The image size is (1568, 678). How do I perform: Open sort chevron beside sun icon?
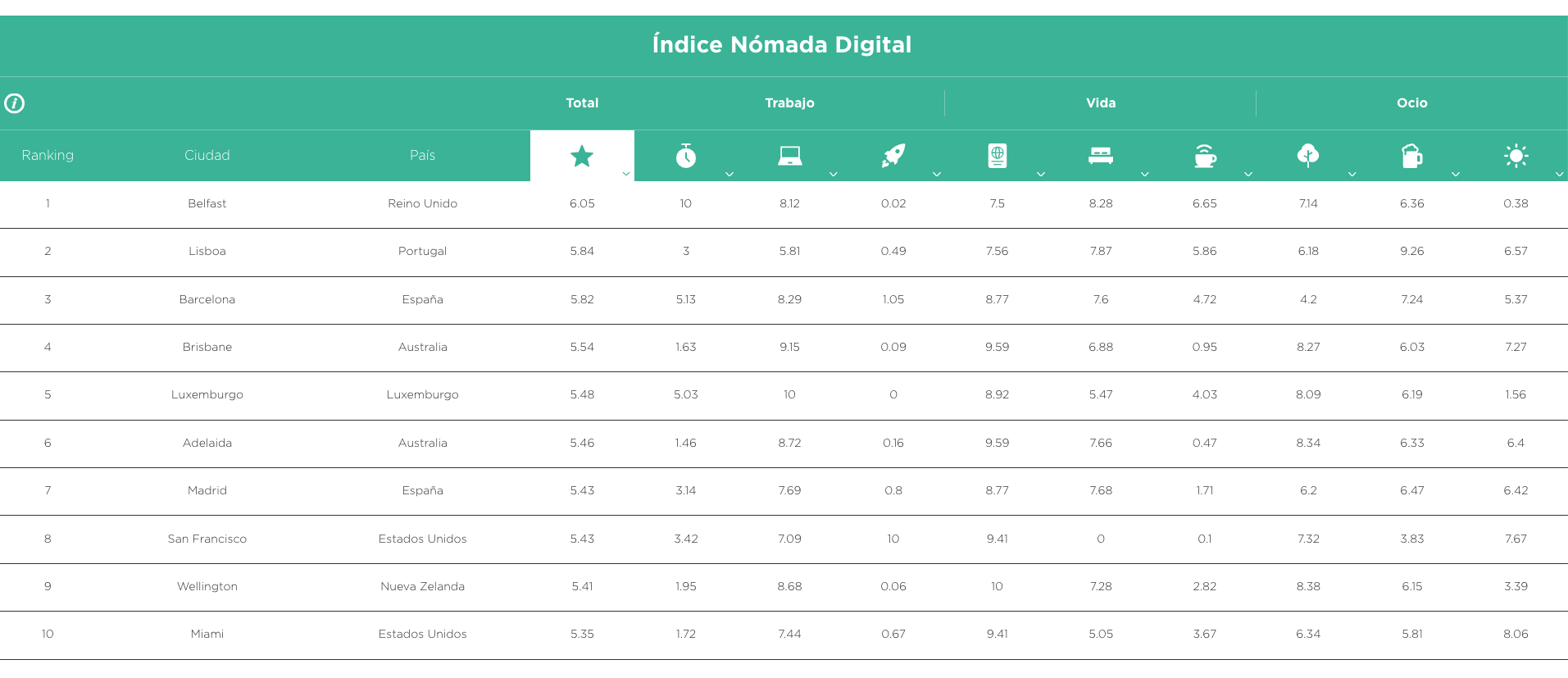[x=1560, y=174]
